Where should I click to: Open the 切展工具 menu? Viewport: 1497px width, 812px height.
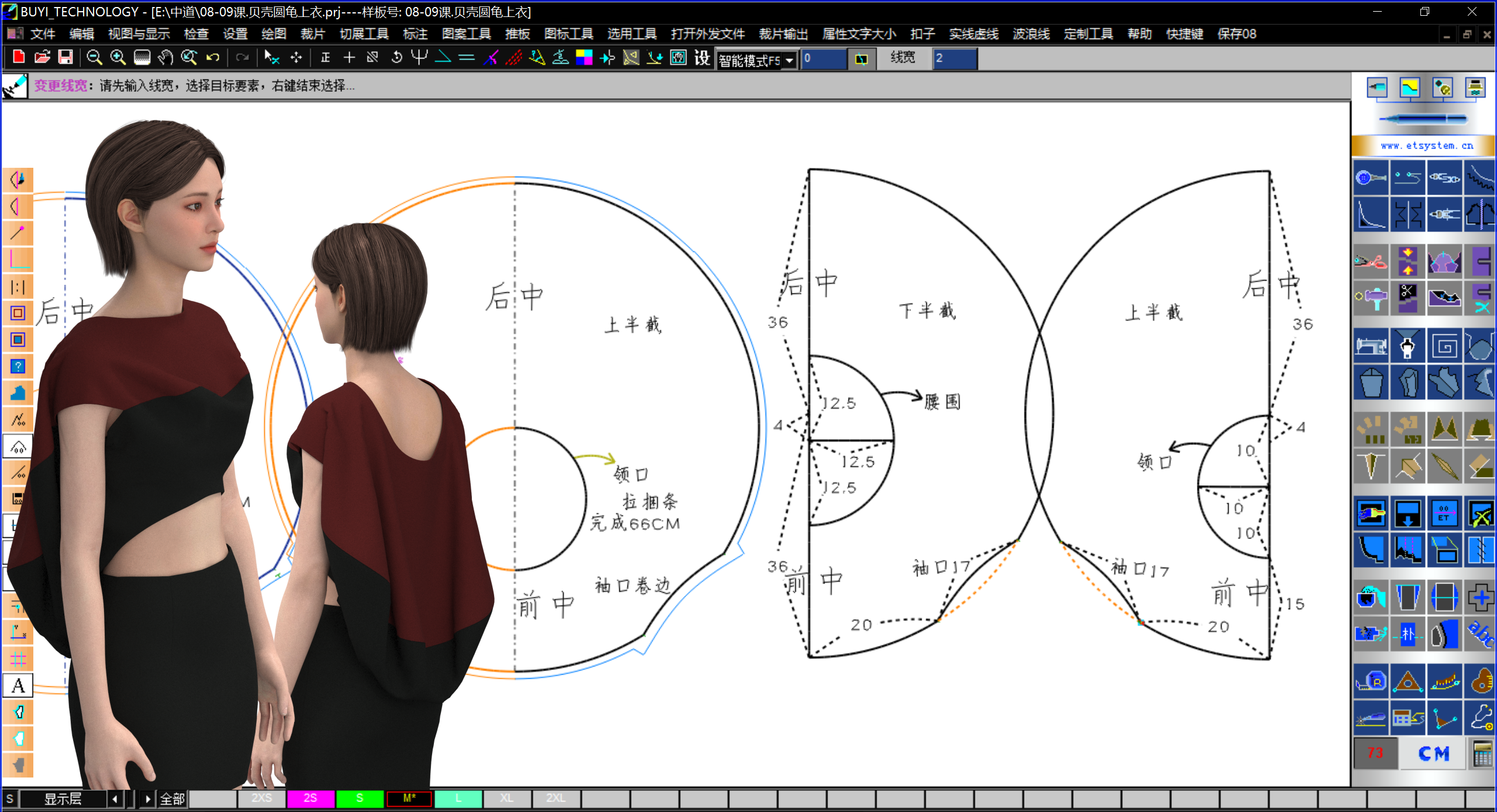pos(364,34)
